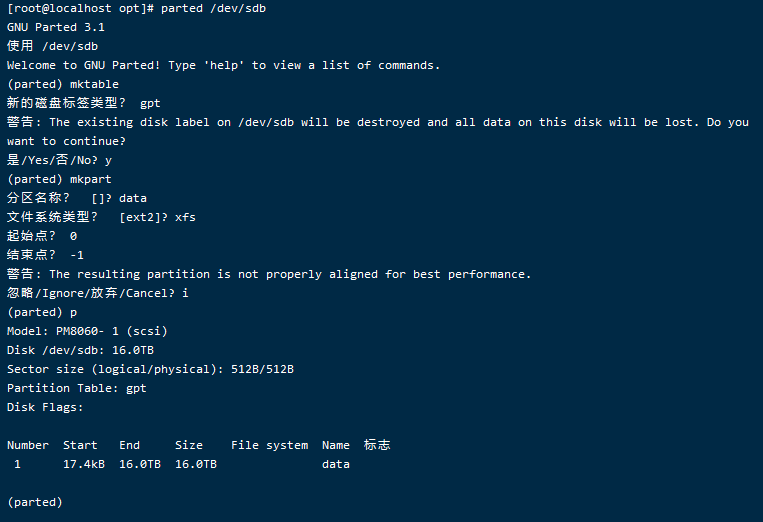Click the 'Size' column header
The width and height of the screenshot is (763, 522).
188,445
